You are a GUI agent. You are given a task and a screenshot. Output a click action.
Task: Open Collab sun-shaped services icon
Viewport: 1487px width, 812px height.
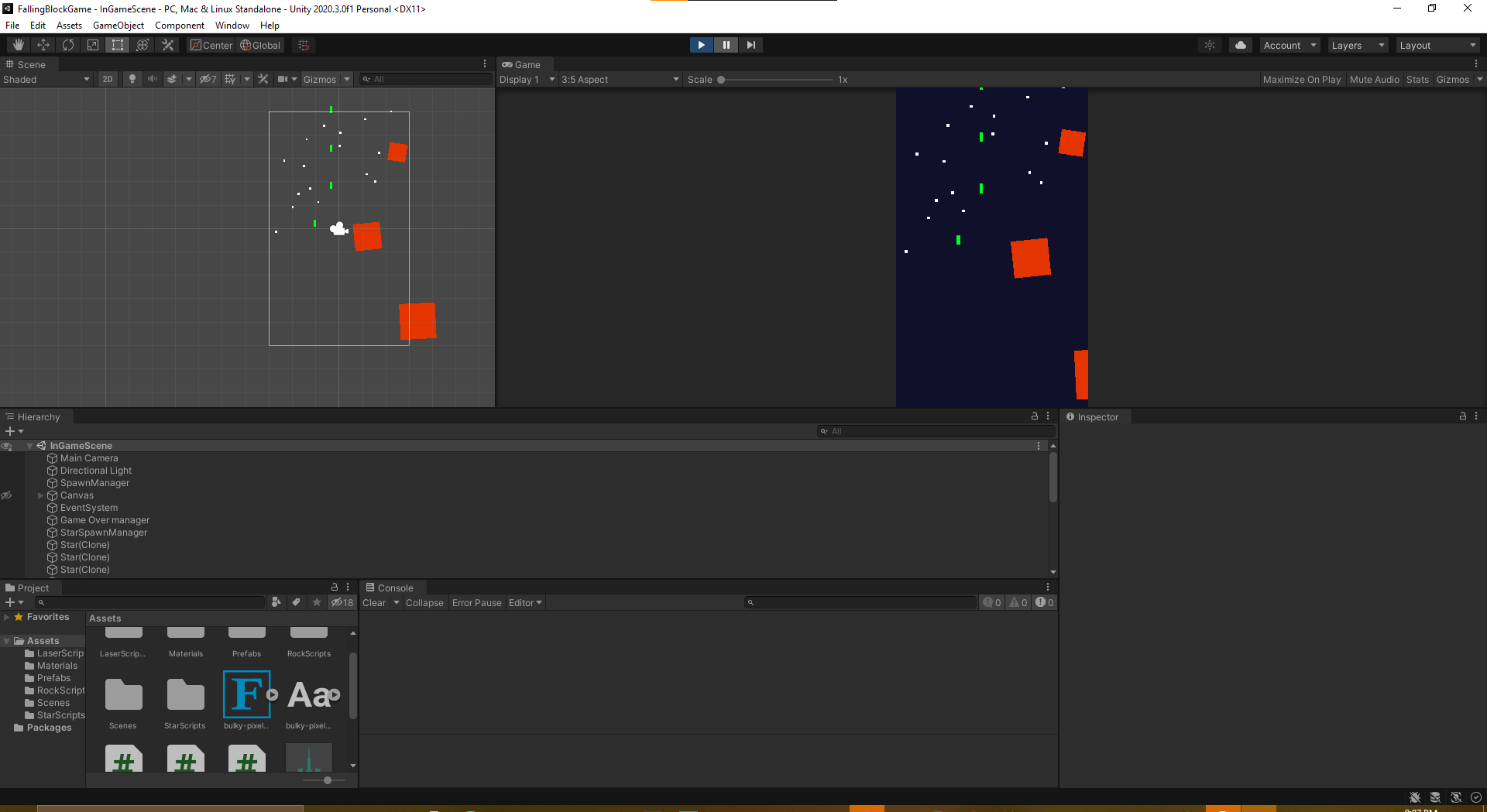coord(1210,45)
